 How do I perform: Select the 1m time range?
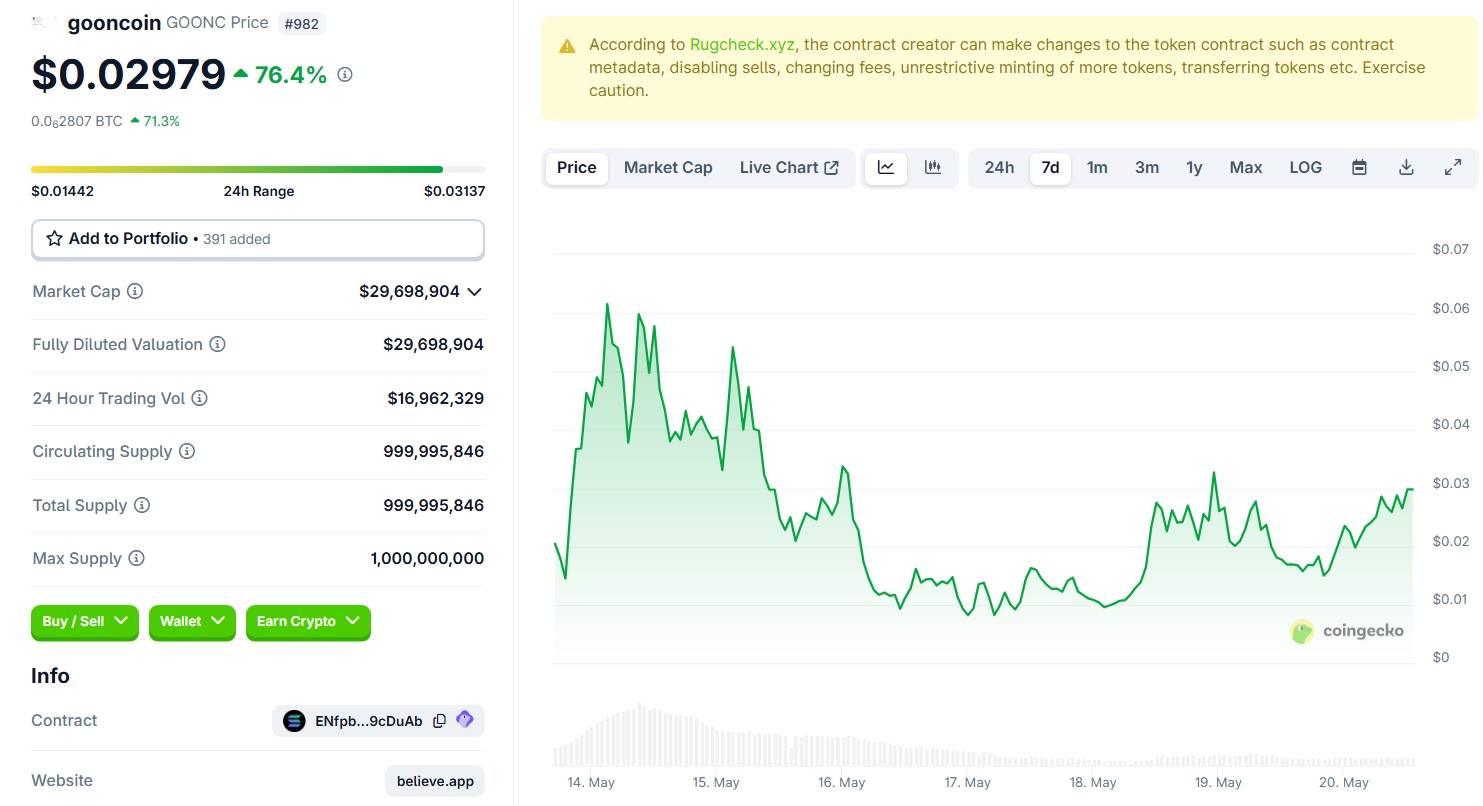pos(1097,168)
